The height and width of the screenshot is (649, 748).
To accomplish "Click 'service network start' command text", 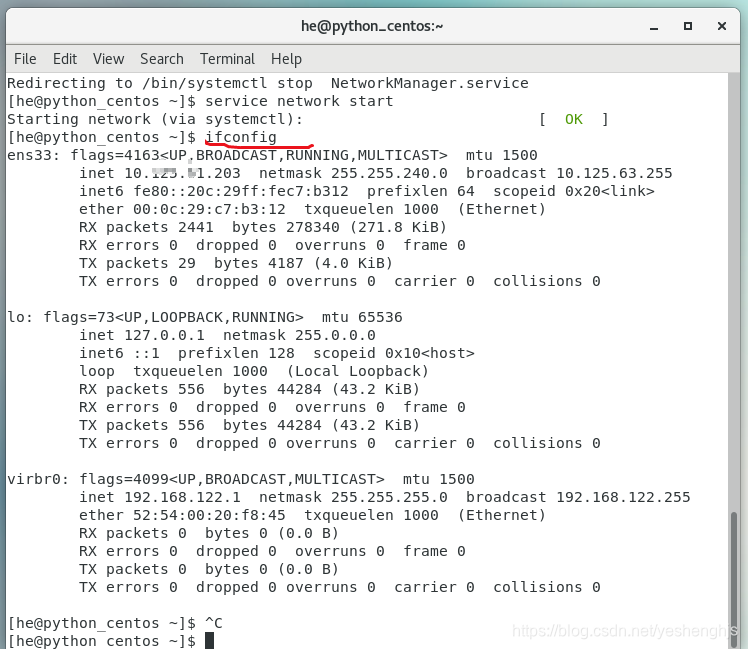I will [299, 101].
